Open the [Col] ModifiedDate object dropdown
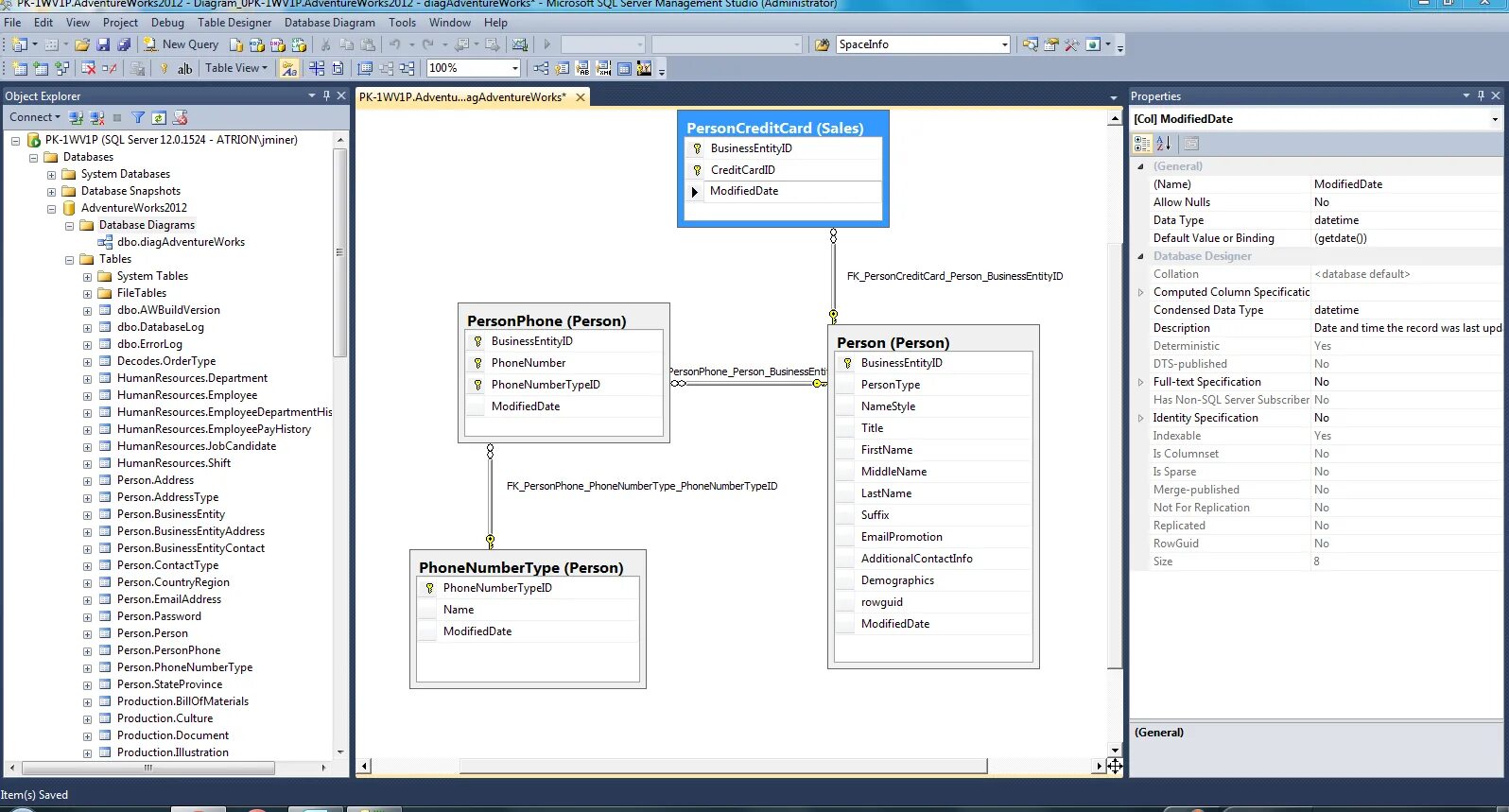Image resolution: width=1509 pixels, height=812 pixels. point(1495,119)
